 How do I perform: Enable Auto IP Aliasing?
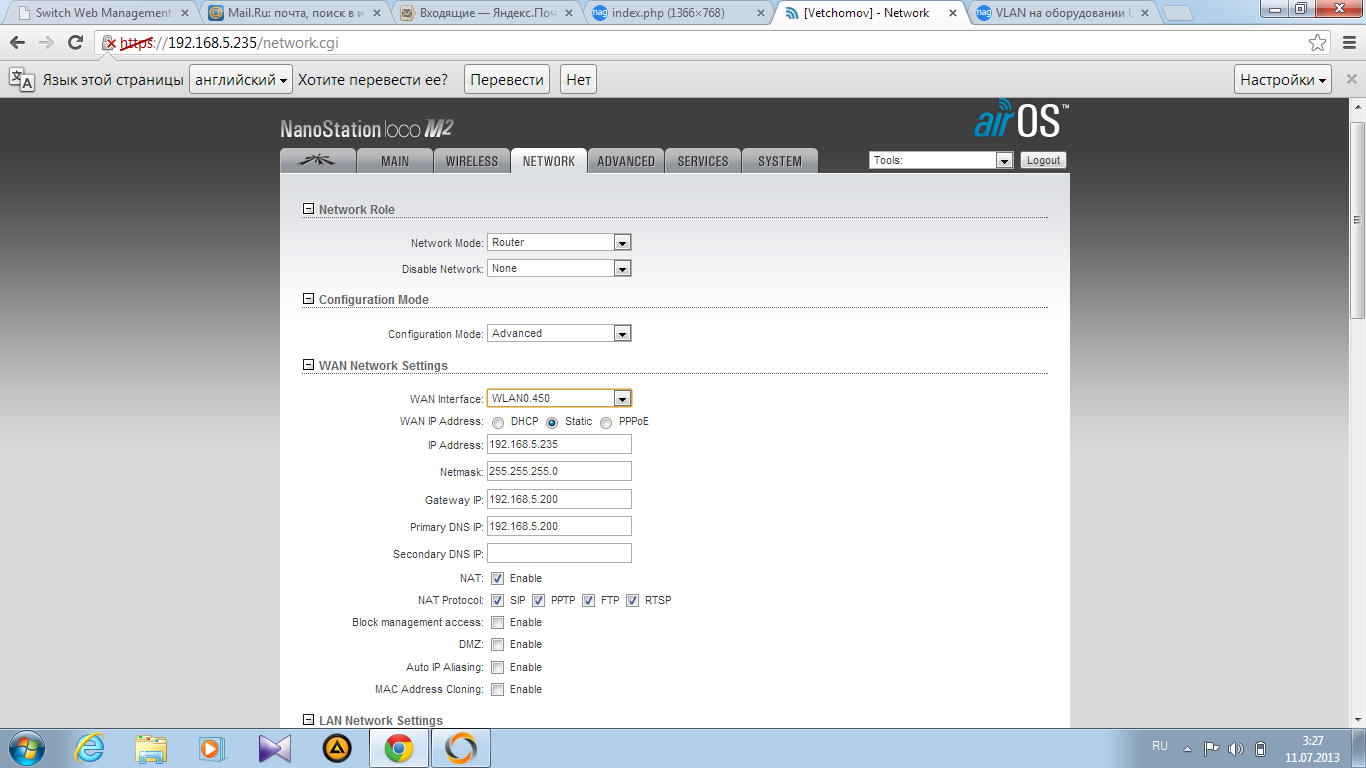pyautogui.click(x=497, y=667)
